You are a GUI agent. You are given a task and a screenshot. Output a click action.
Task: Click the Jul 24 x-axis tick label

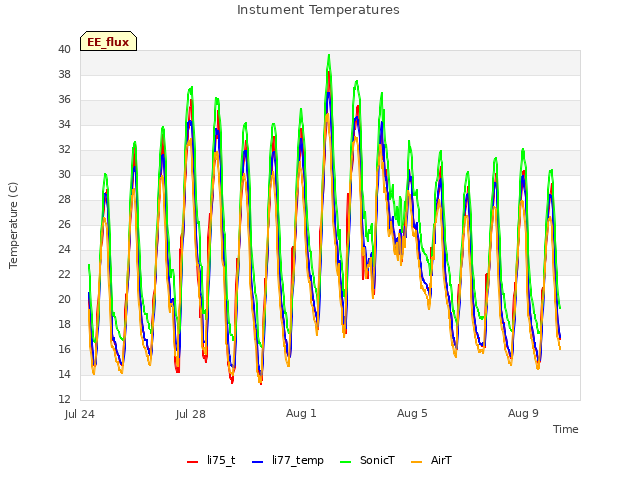(x=80, y=414)
